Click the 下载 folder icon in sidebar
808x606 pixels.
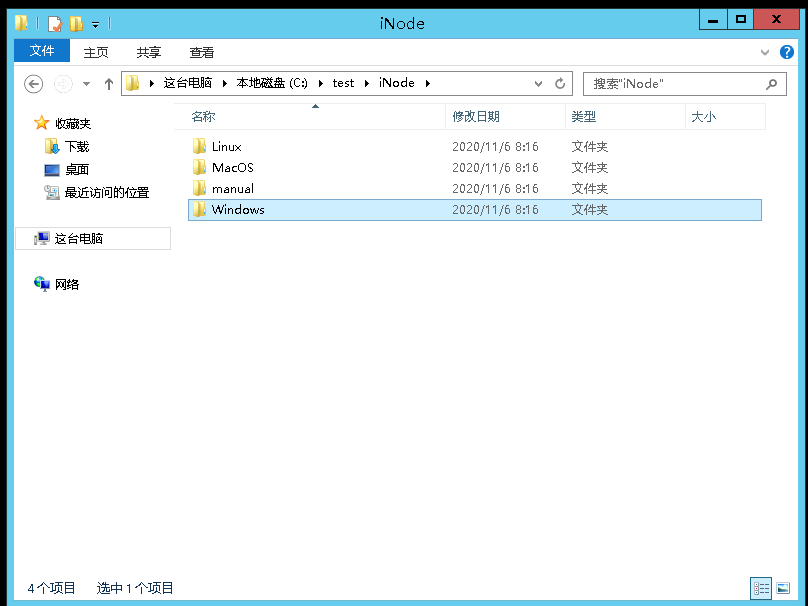coord(52,146)
